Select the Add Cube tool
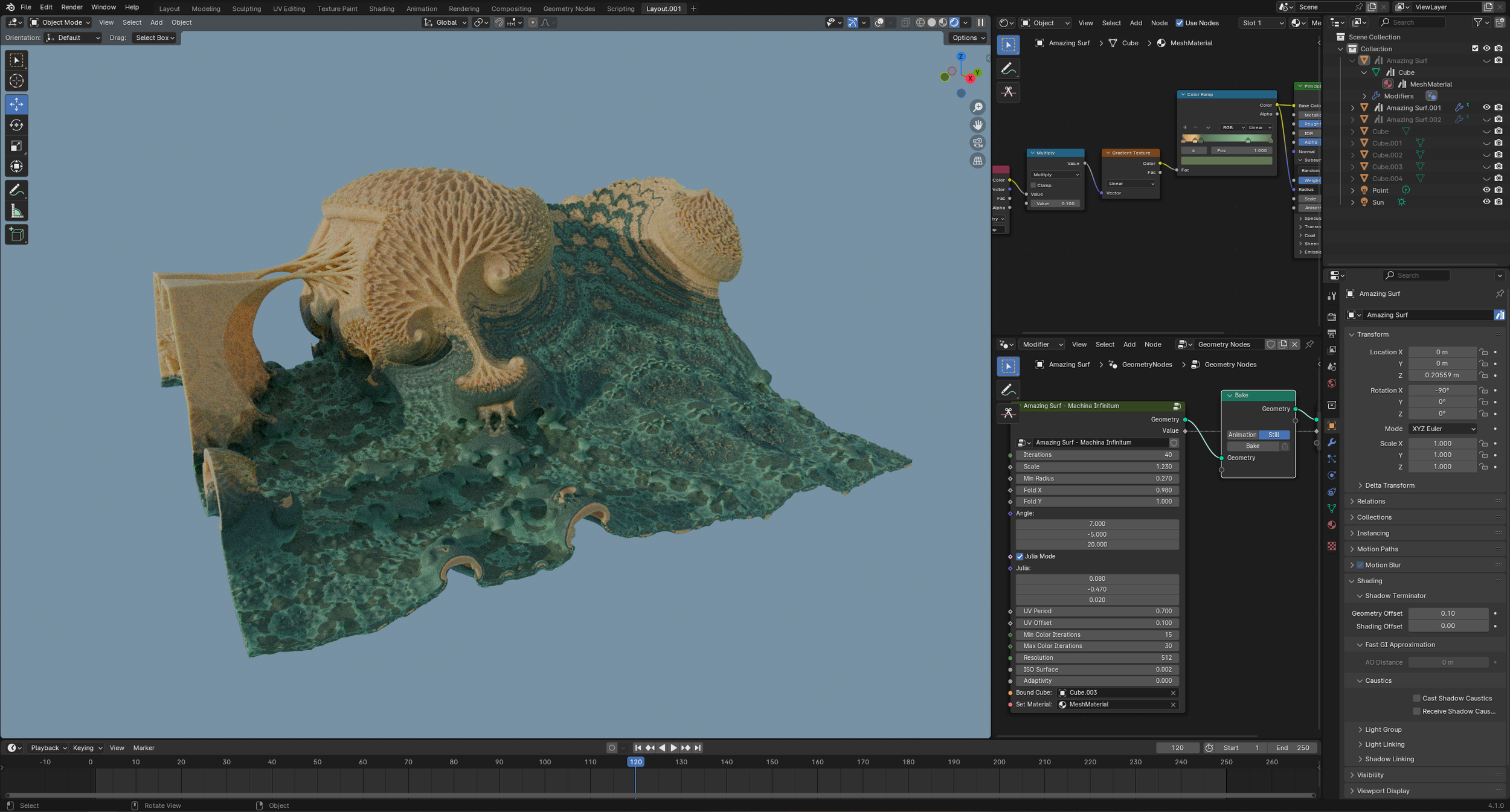1510x812 pixels. [x=16, y=234]
